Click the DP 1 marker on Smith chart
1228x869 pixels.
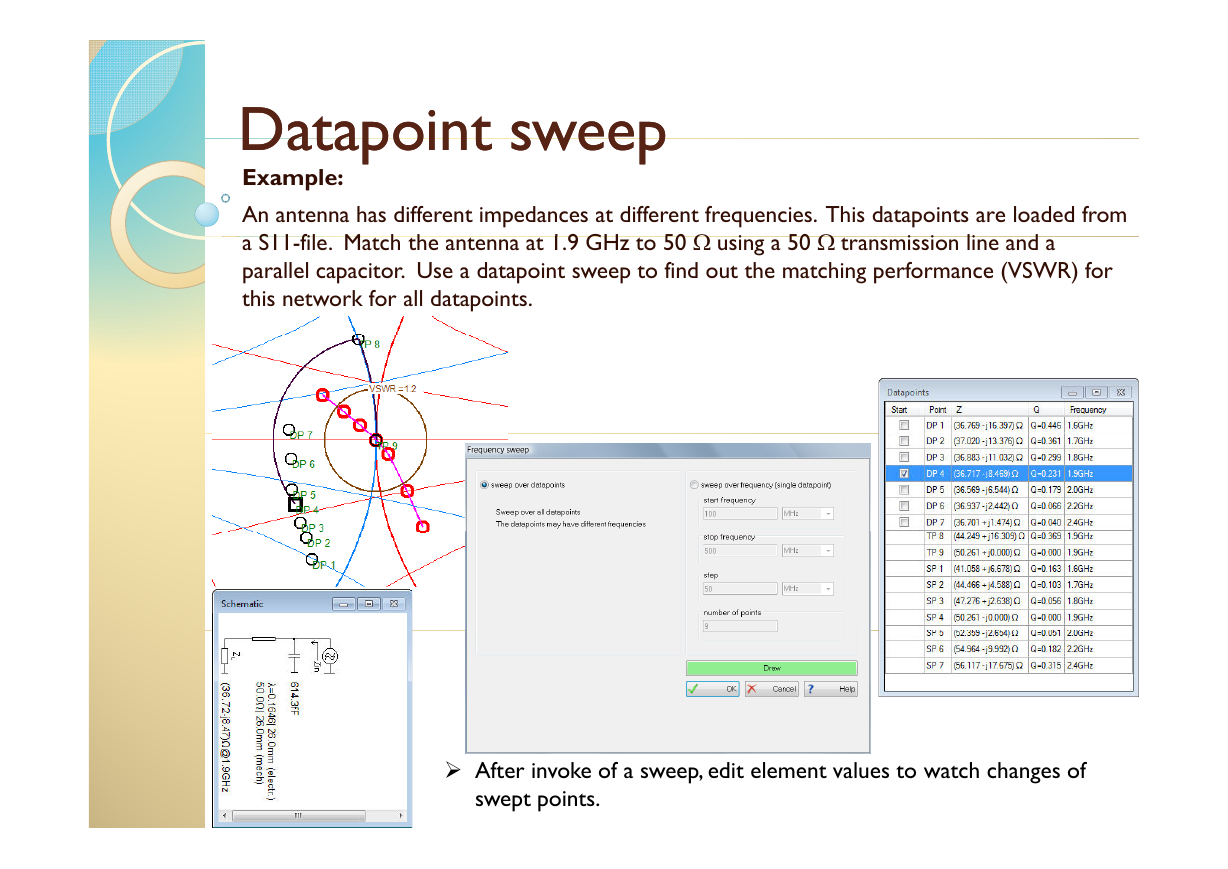coord(312,559)
